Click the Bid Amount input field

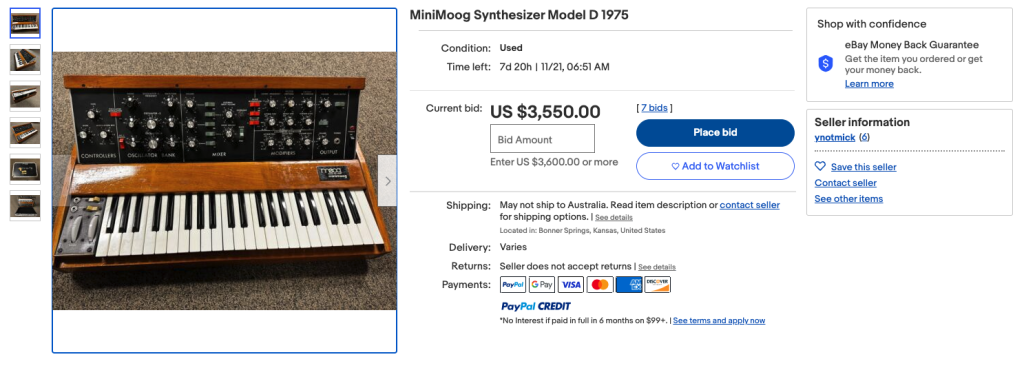pyautogui.click(x=543, y=139)
